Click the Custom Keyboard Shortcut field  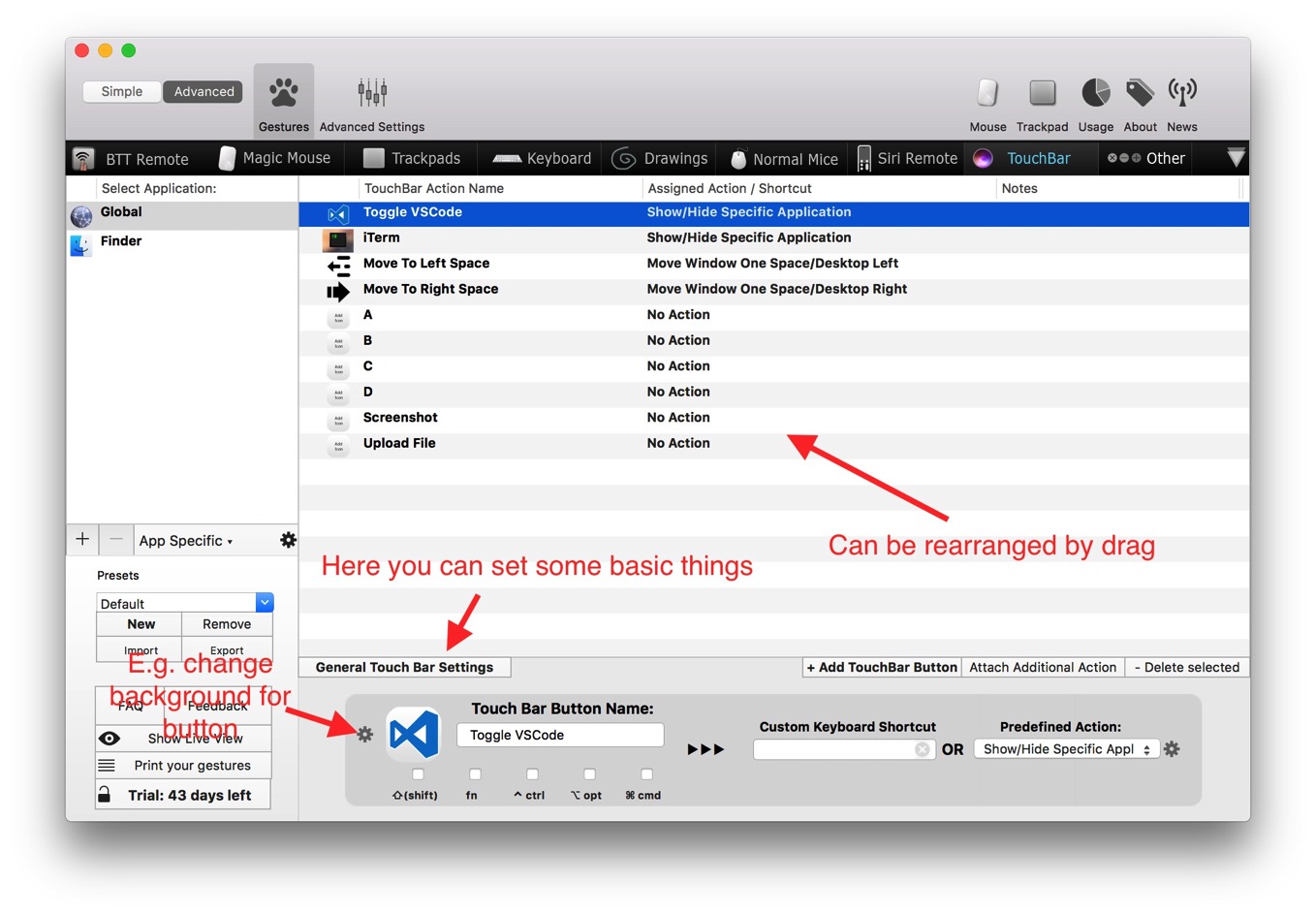[844, 749]
